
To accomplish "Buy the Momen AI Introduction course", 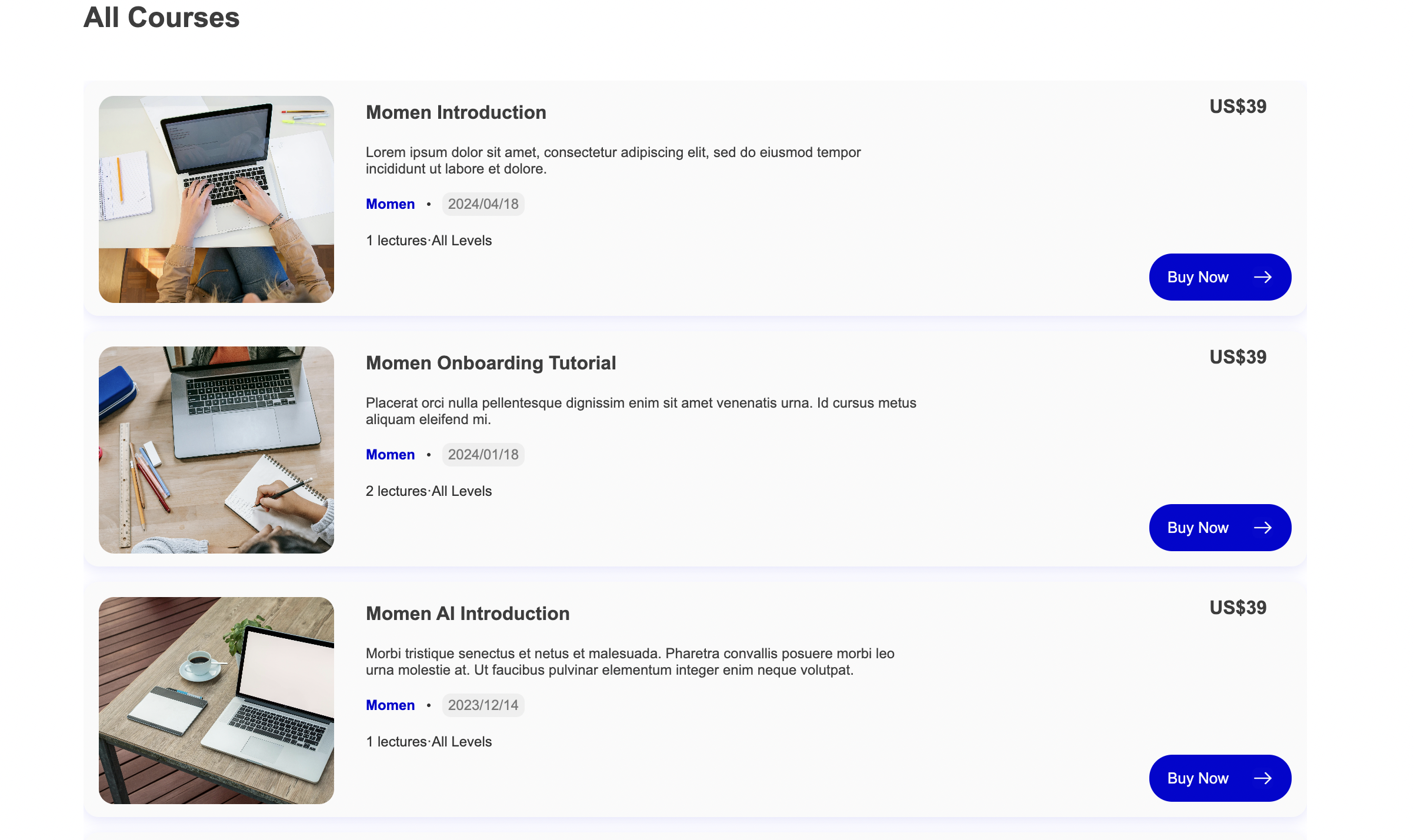I will (x=1220, y=778).
